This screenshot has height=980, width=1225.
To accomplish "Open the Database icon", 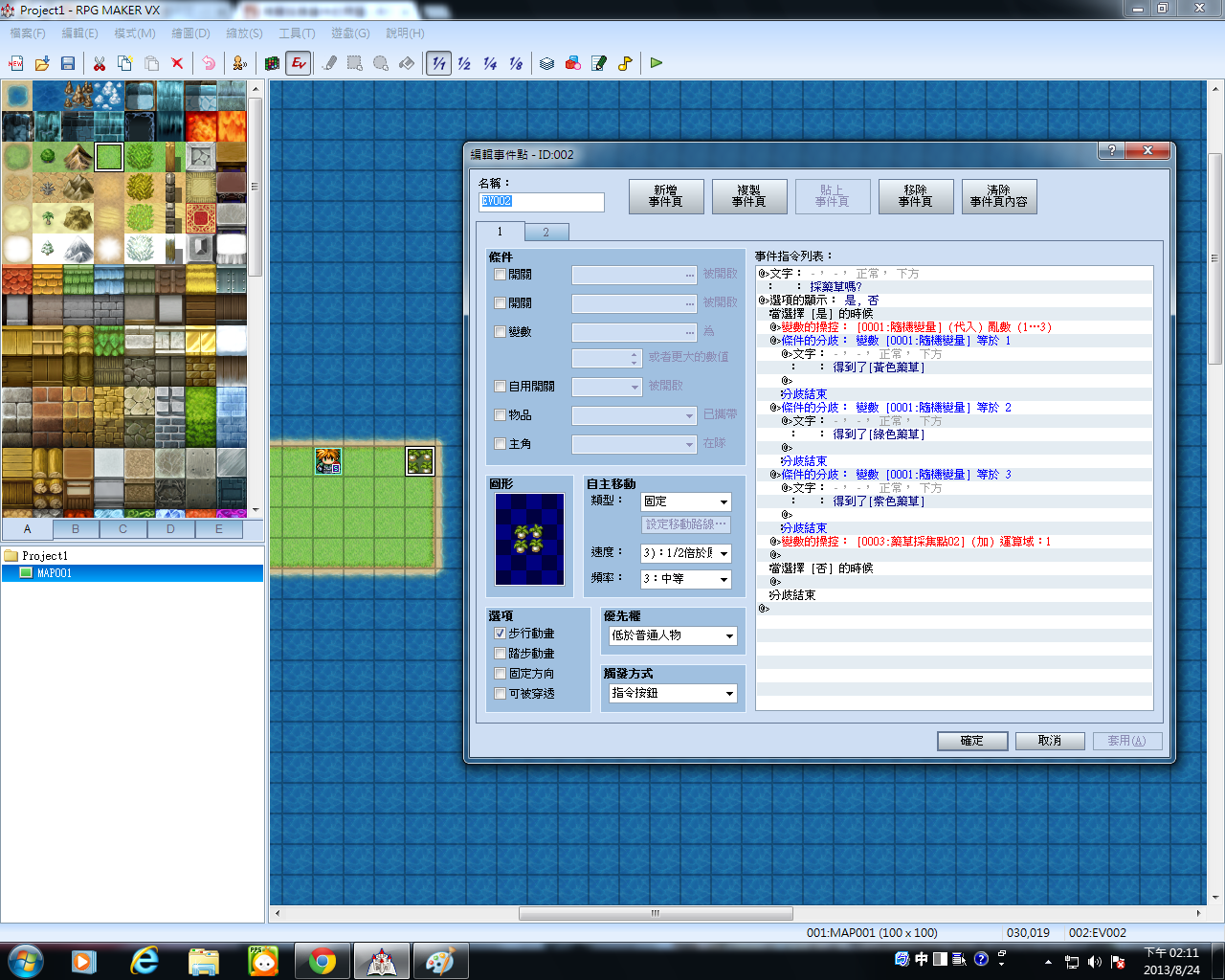I will coord(547,63).
